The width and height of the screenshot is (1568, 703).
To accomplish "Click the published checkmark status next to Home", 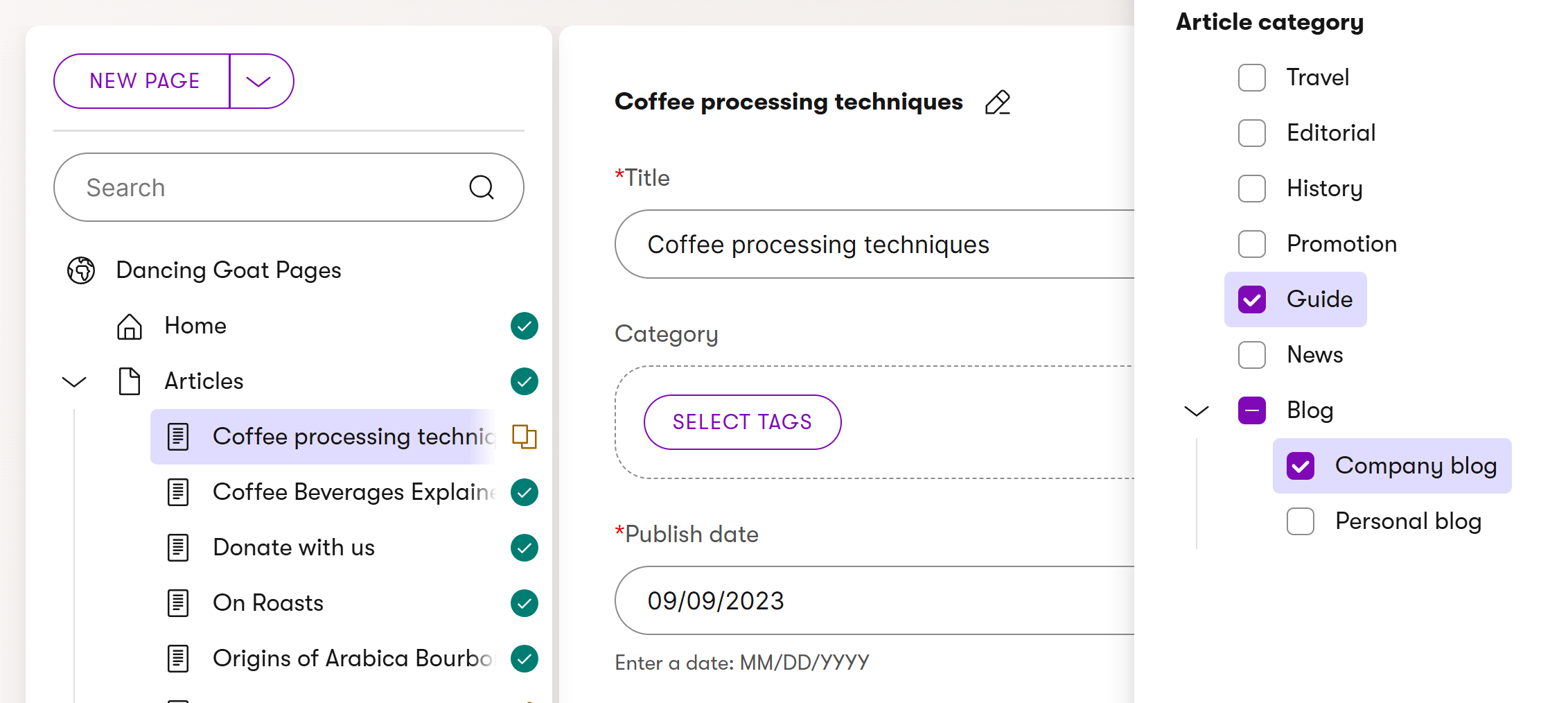I will coord(525,326).
